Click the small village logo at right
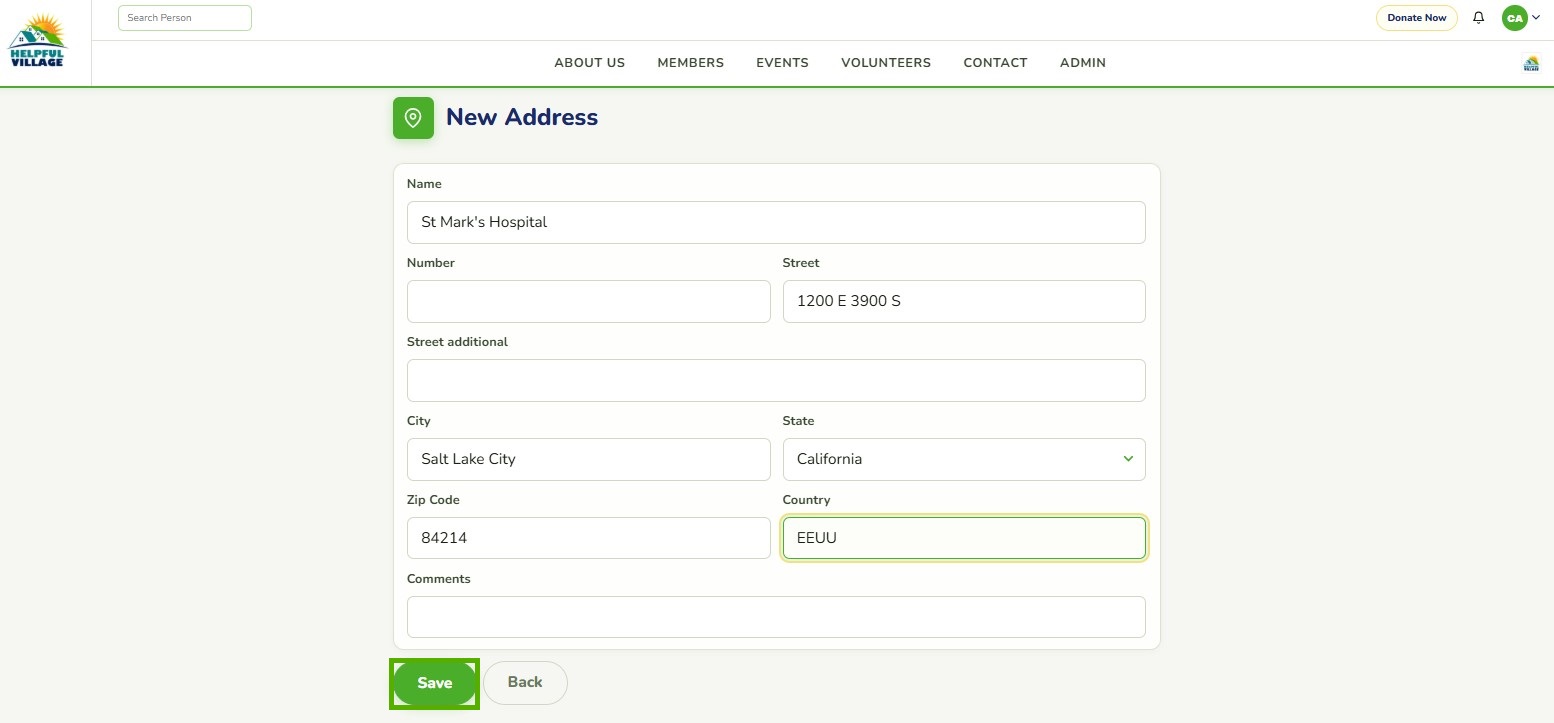 (1531, 63)
